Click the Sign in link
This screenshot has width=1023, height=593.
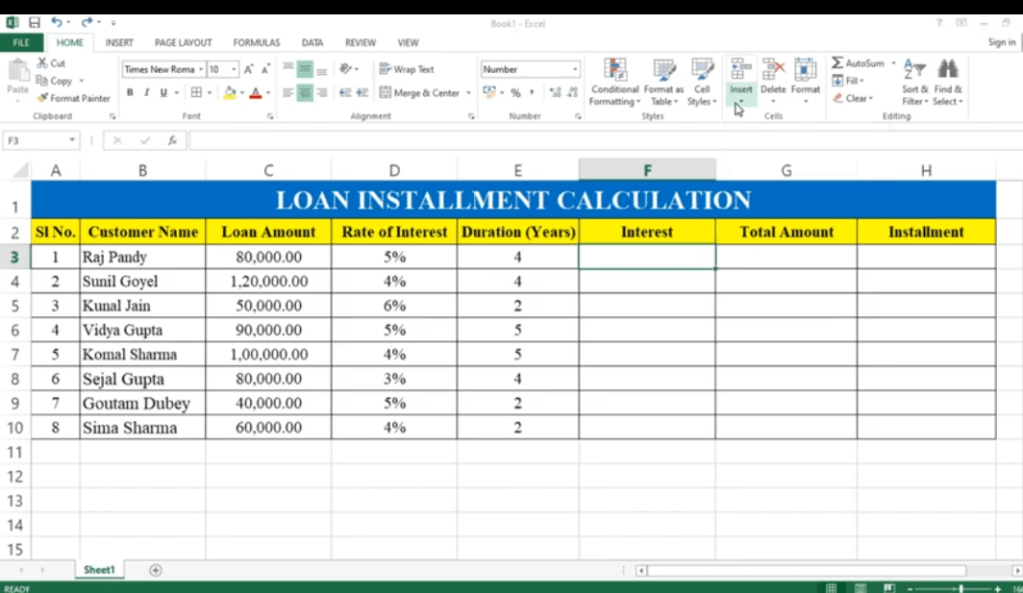[x=1001, y=42]
